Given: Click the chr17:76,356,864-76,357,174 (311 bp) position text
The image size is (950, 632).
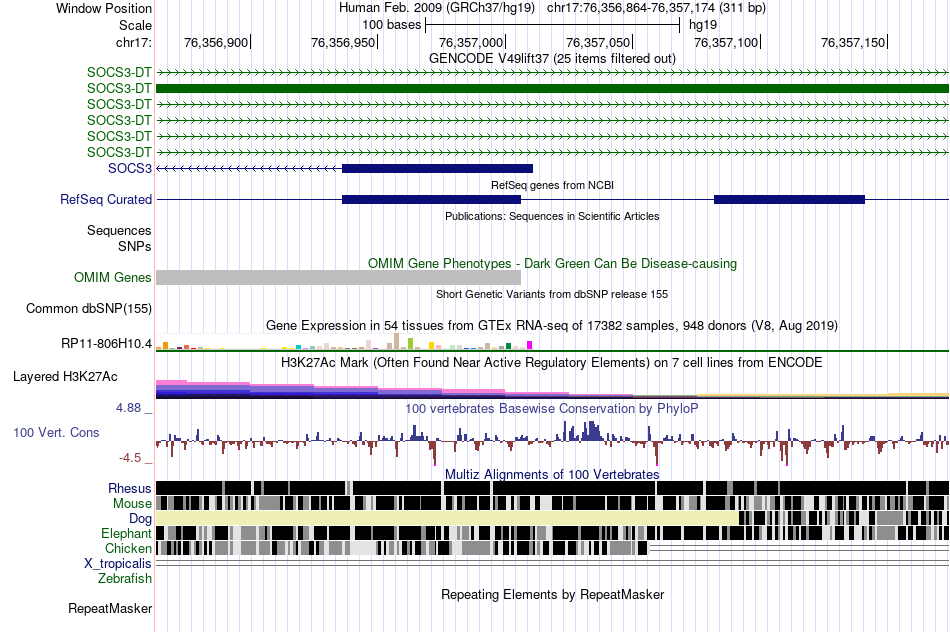Looking at the screenshot, I should pos(656,8).
